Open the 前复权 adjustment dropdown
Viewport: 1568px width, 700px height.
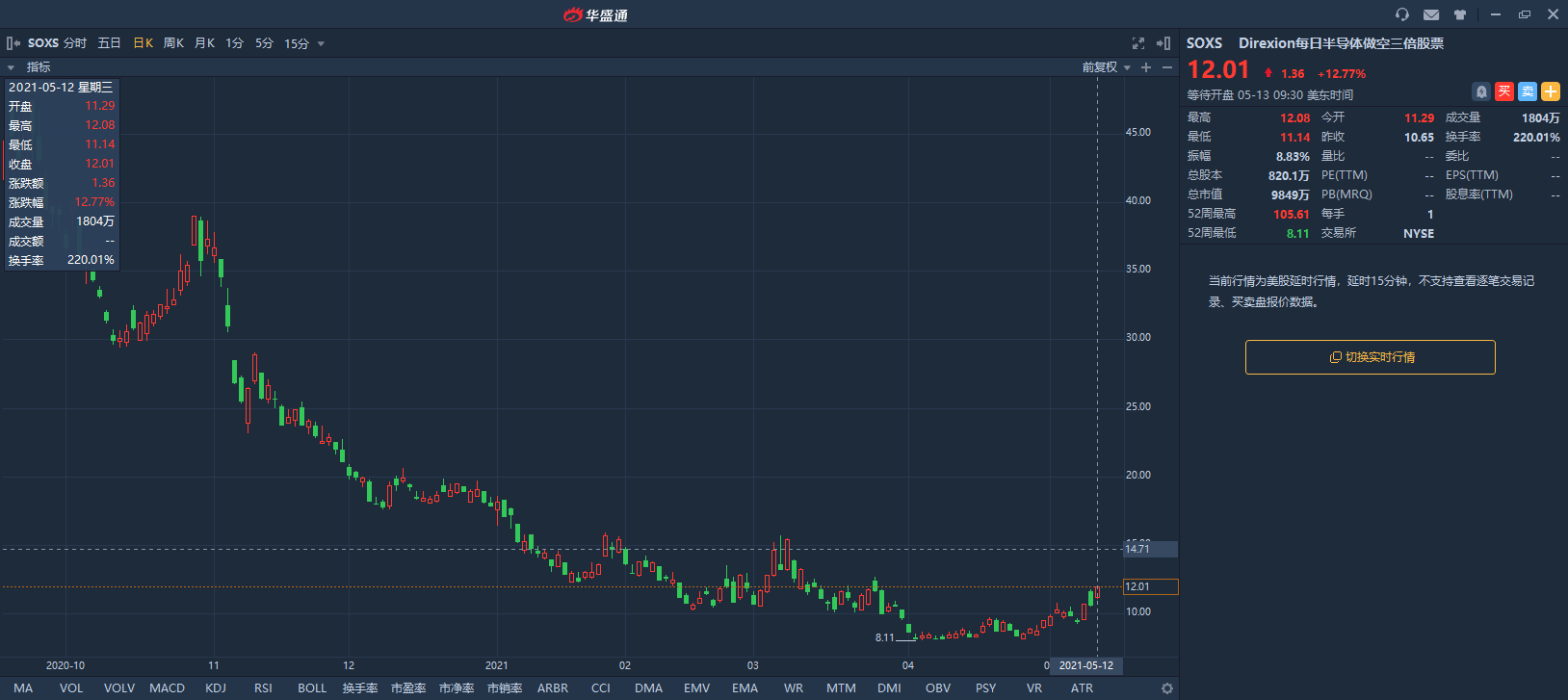1106,67
